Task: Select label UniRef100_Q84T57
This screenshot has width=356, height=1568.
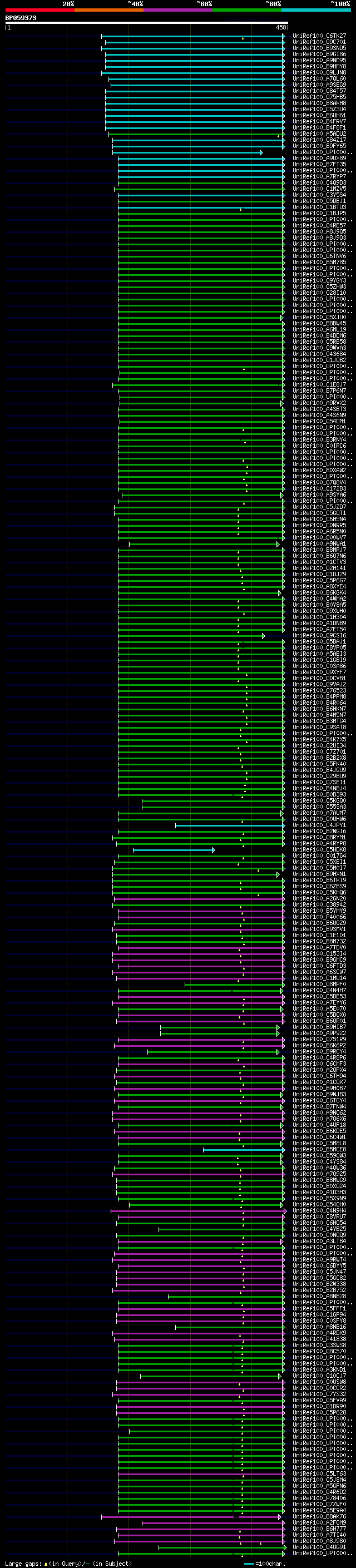Action: tap(319, 91)
